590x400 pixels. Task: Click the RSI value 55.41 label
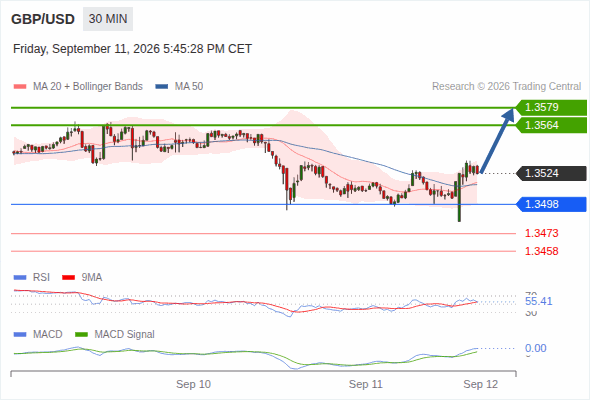point(539,301)
